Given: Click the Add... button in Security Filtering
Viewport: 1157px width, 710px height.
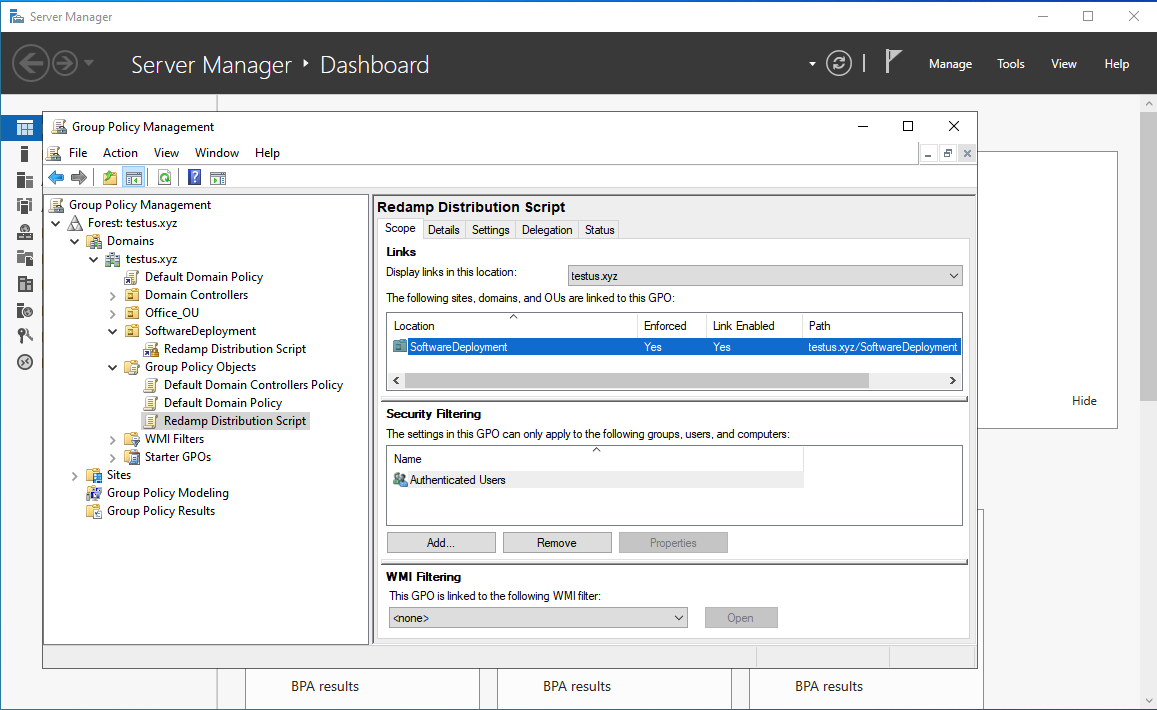Looking at the screenshot, I should click(440, 543).
